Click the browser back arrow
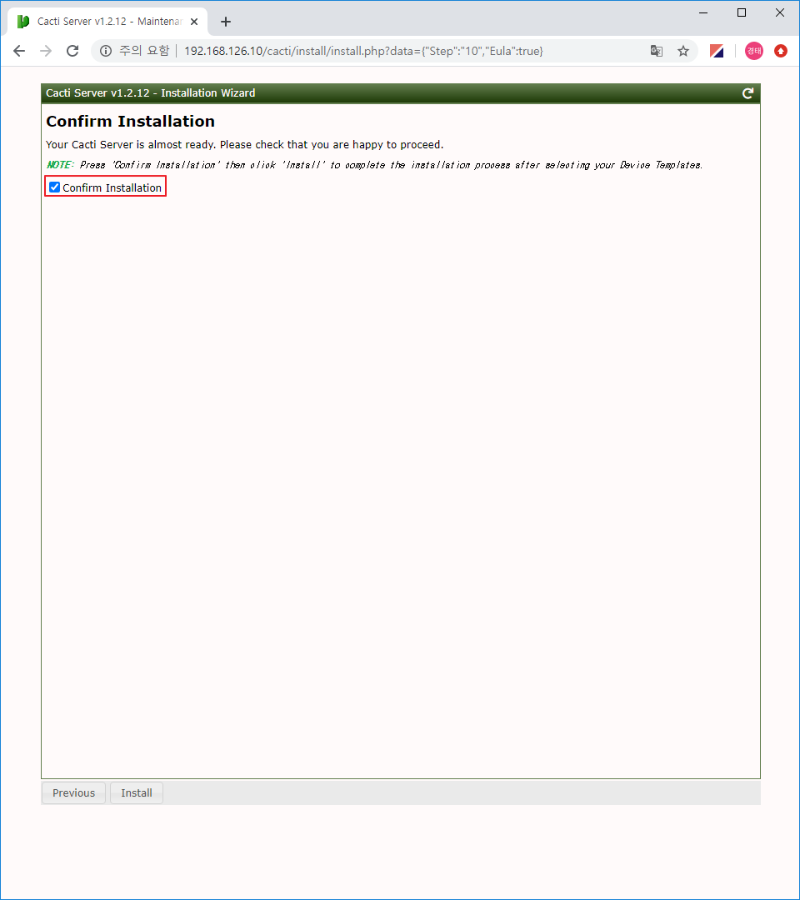This screenshot has width=800, height=900. tap(19, 51)
